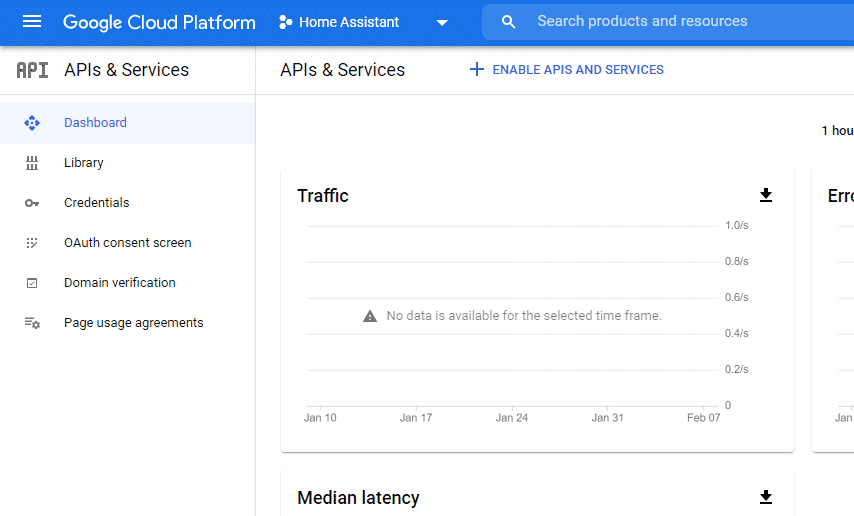
Task: Download the Median latency chart data
Action: click(766, 497)
